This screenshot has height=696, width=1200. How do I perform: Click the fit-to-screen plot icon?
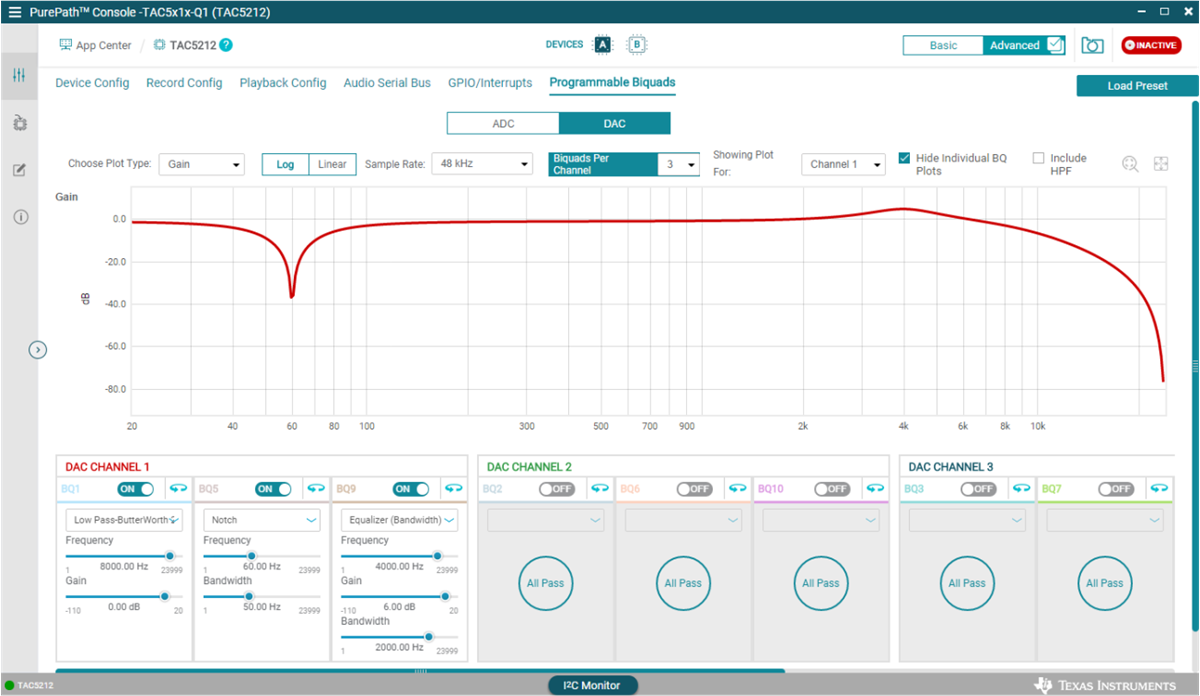click(1161, 164)
